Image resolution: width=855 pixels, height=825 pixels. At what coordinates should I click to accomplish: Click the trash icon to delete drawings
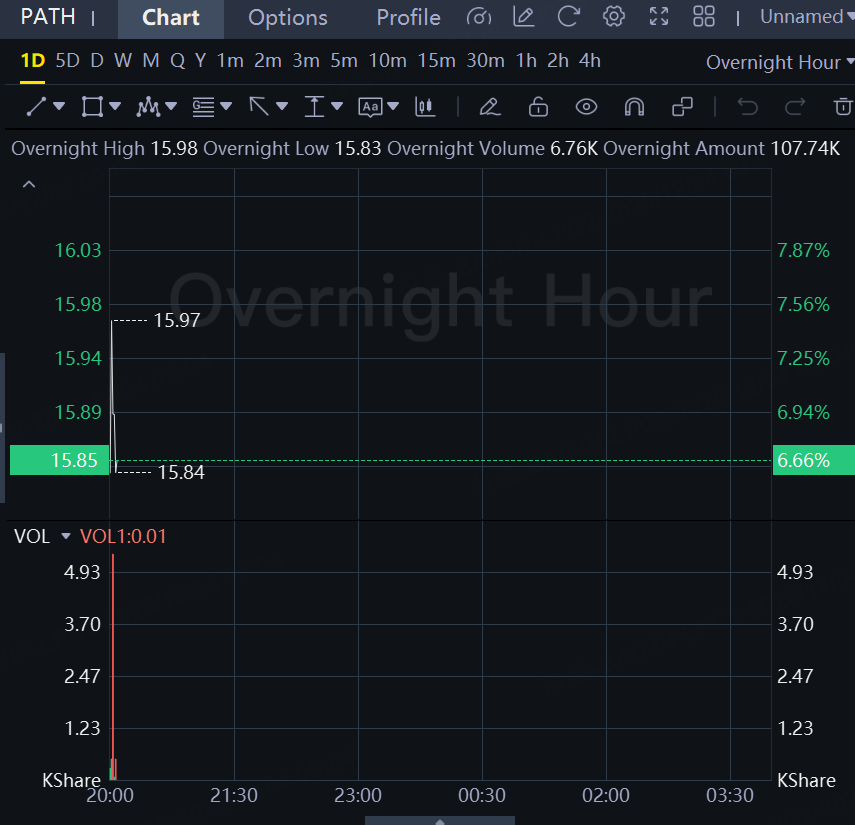tap(843, 106)
